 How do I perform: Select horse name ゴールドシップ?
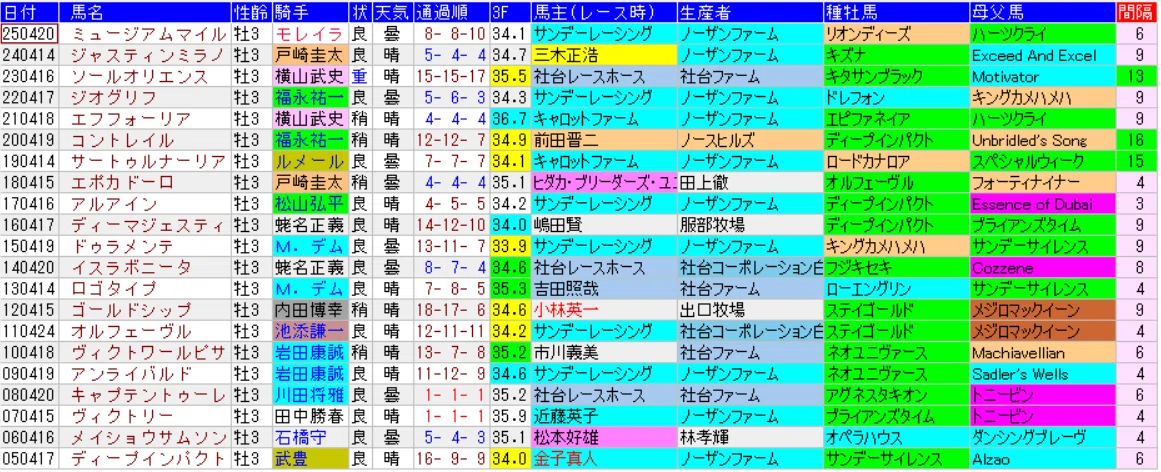130,310
